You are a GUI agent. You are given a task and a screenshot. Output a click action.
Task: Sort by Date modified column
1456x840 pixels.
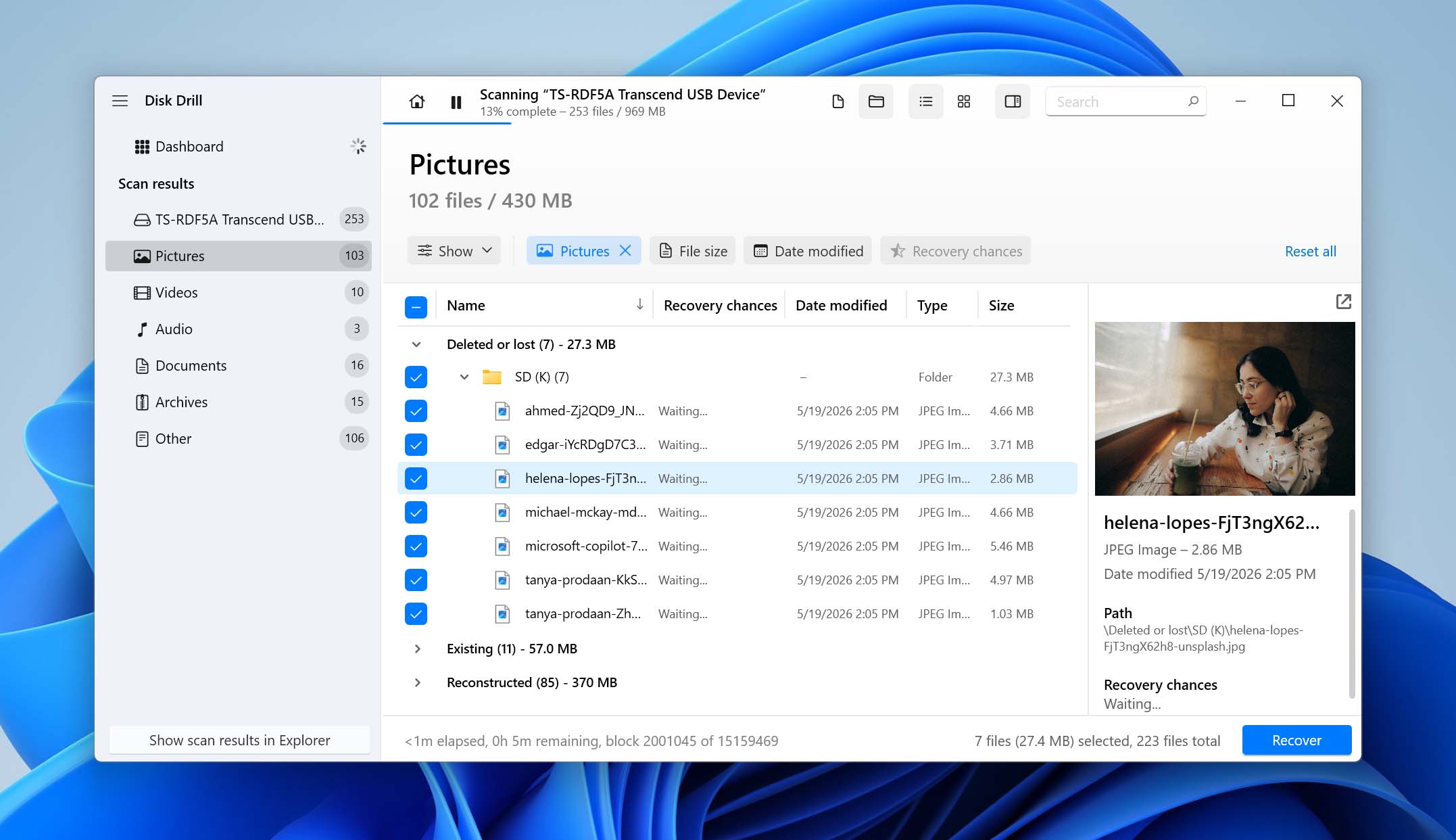(841, 306)
